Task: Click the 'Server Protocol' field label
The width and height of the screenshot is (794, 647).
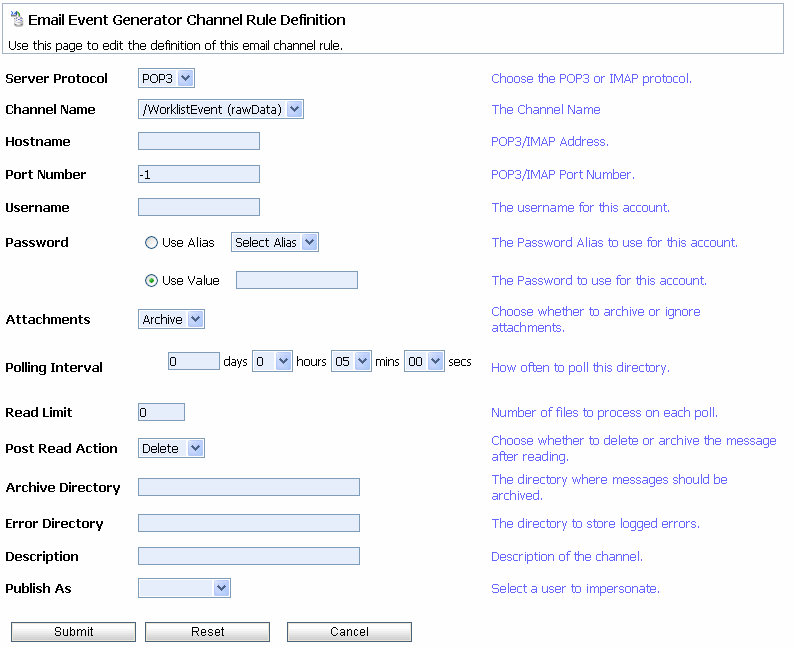Action: tap(56, 78)
